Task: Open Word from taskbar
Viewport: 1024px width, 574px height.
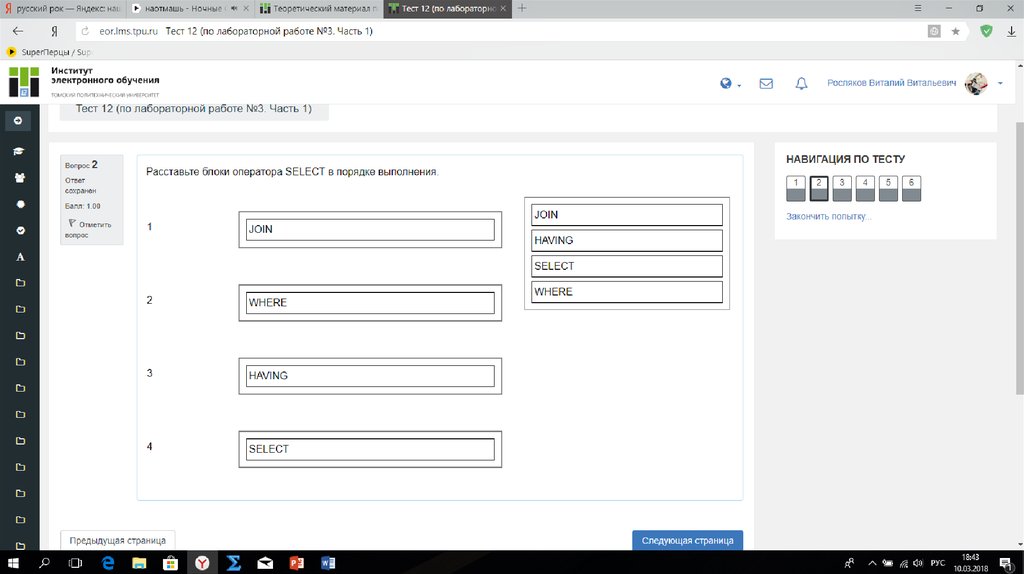Action: 328,562
